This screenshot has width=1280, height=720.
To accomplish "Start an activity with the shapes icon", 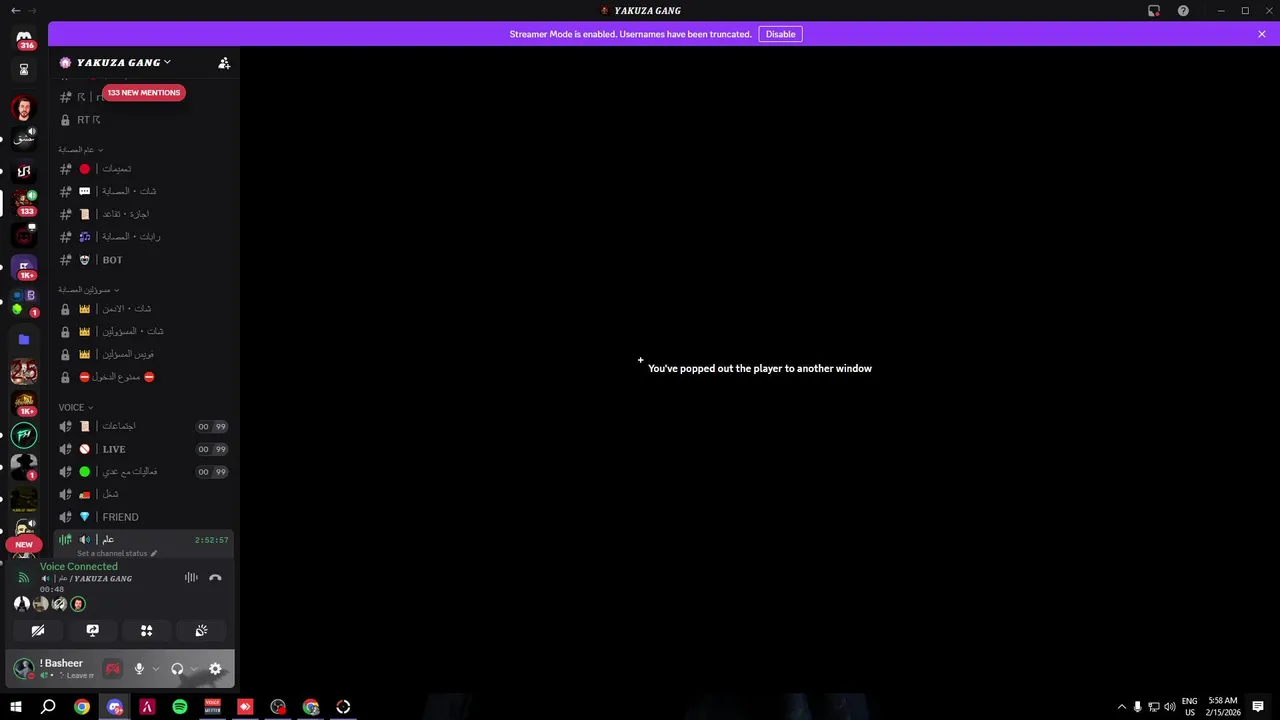I will click(146, 630).
